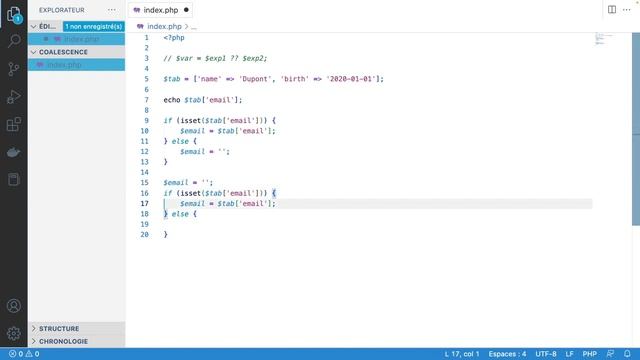Select index.php in open editors list

(77, 39)
